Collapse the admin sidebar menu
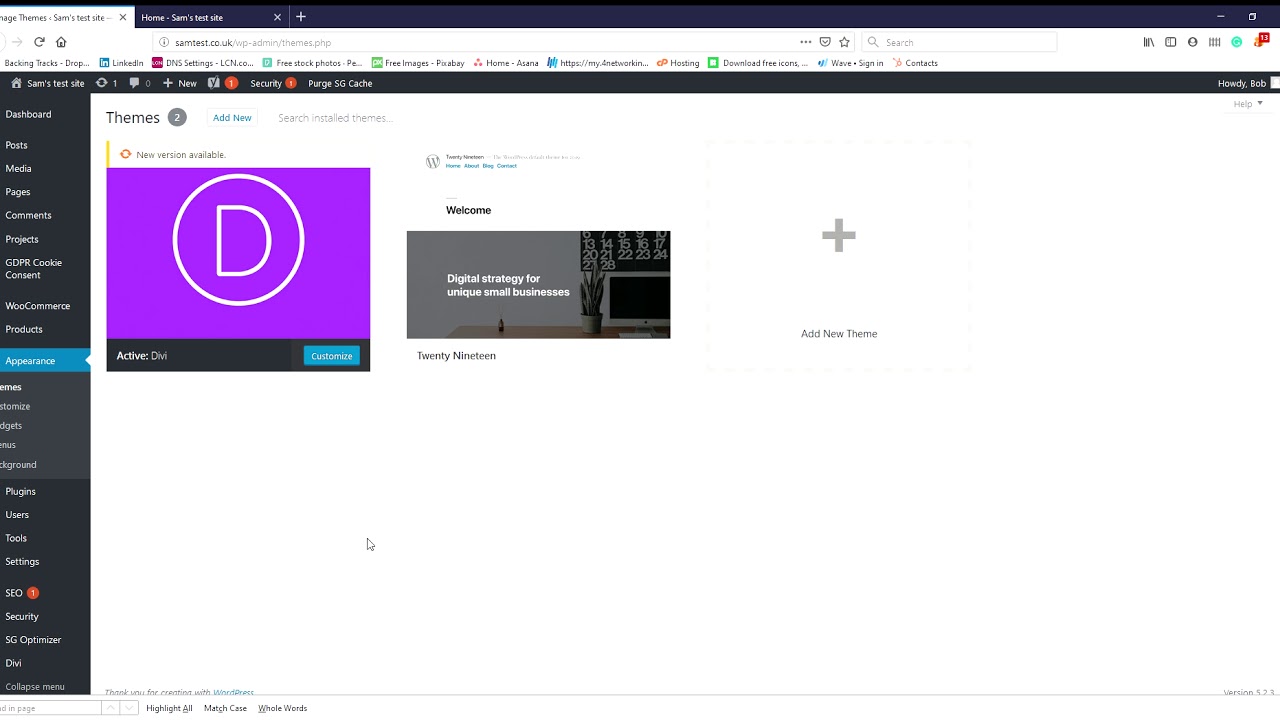 point(35,687)
